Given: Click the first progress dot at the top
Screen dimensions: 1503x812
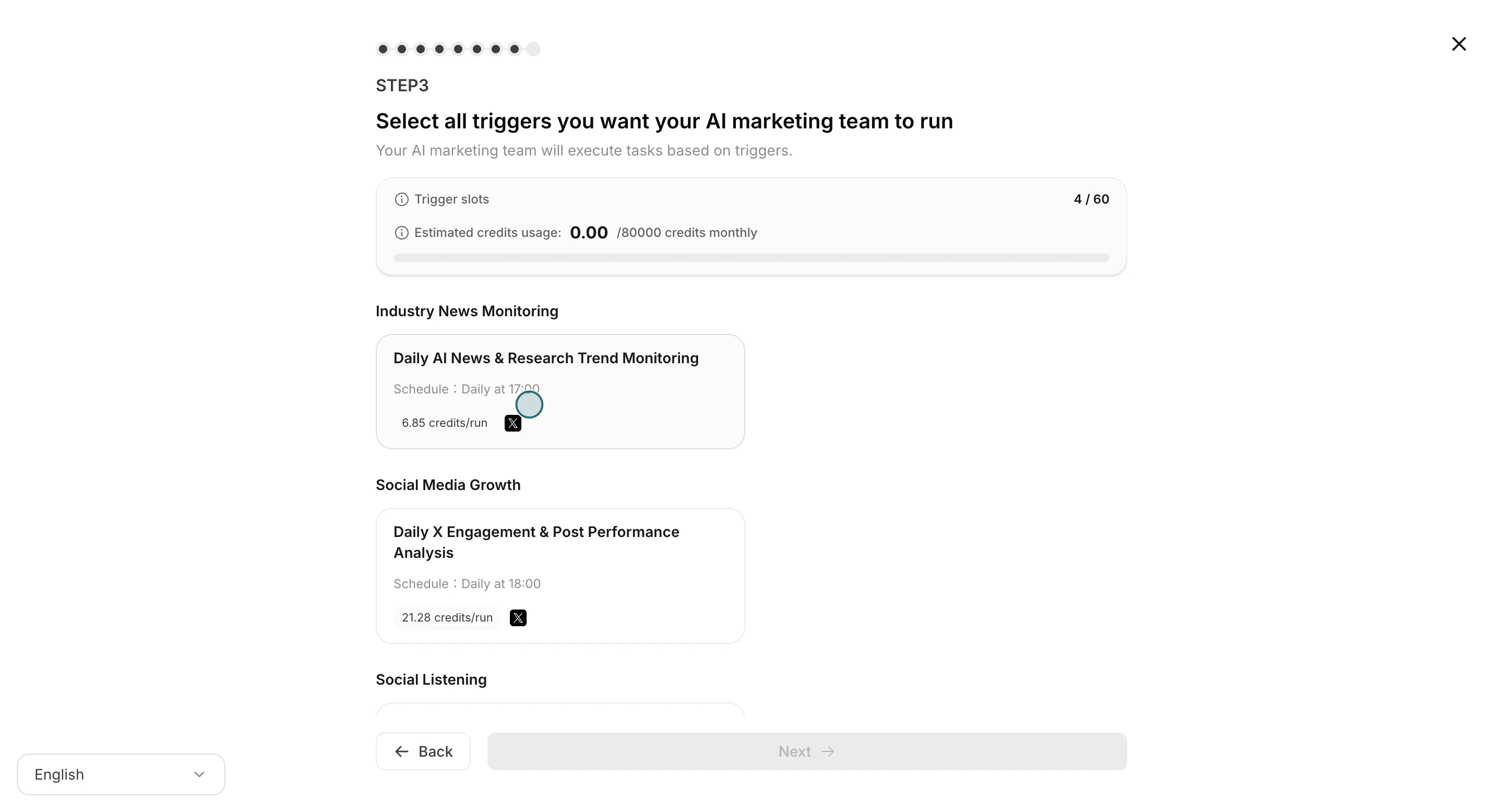Looking at the screenshot, I should click(383, 49).
